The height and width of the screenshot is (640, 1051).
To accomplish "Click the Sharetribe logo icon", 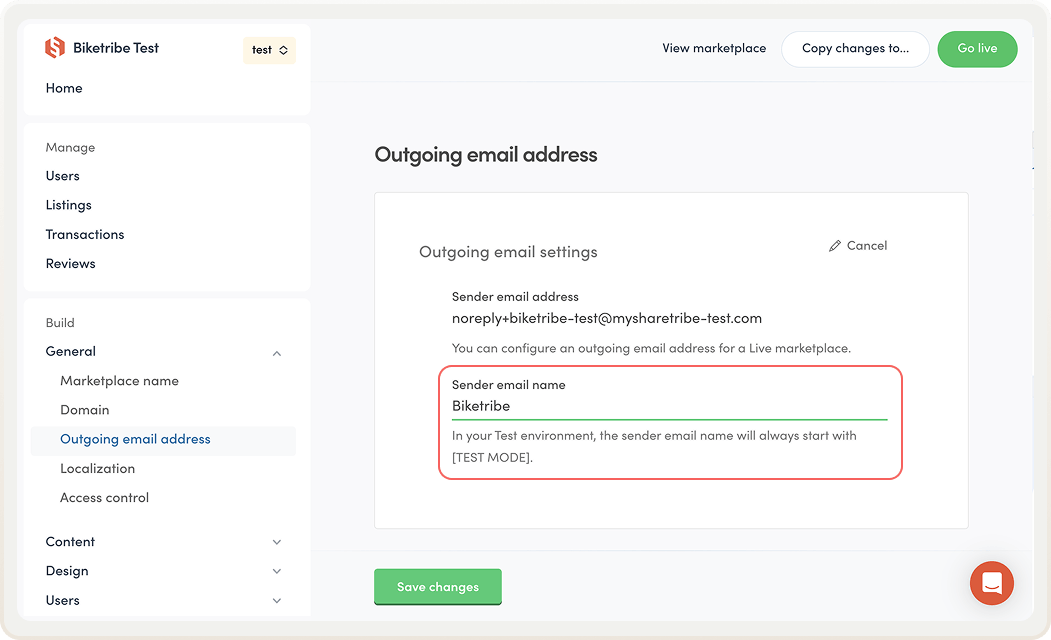I will tap(52, 47).
